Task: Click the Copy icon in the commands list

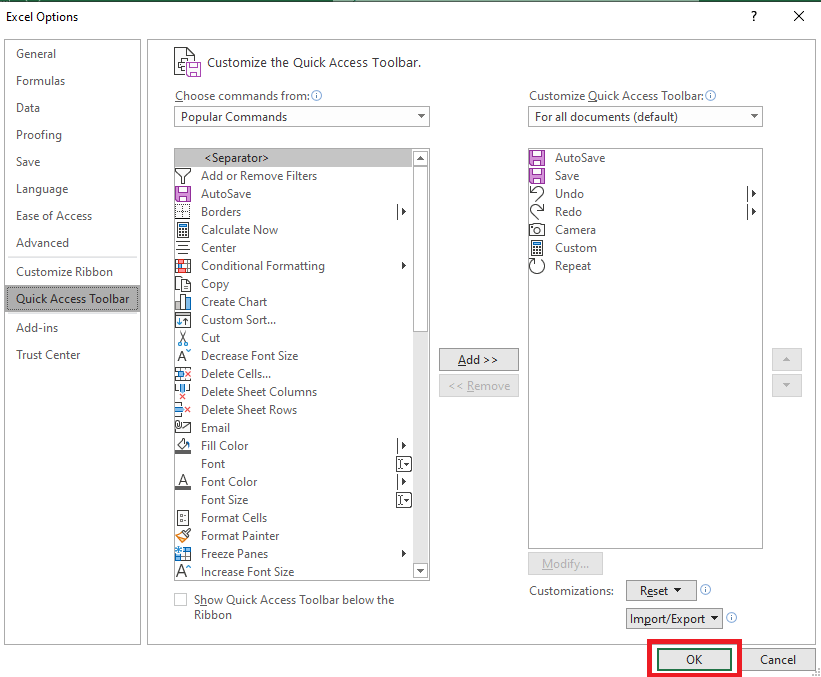Action: point(183,284)
